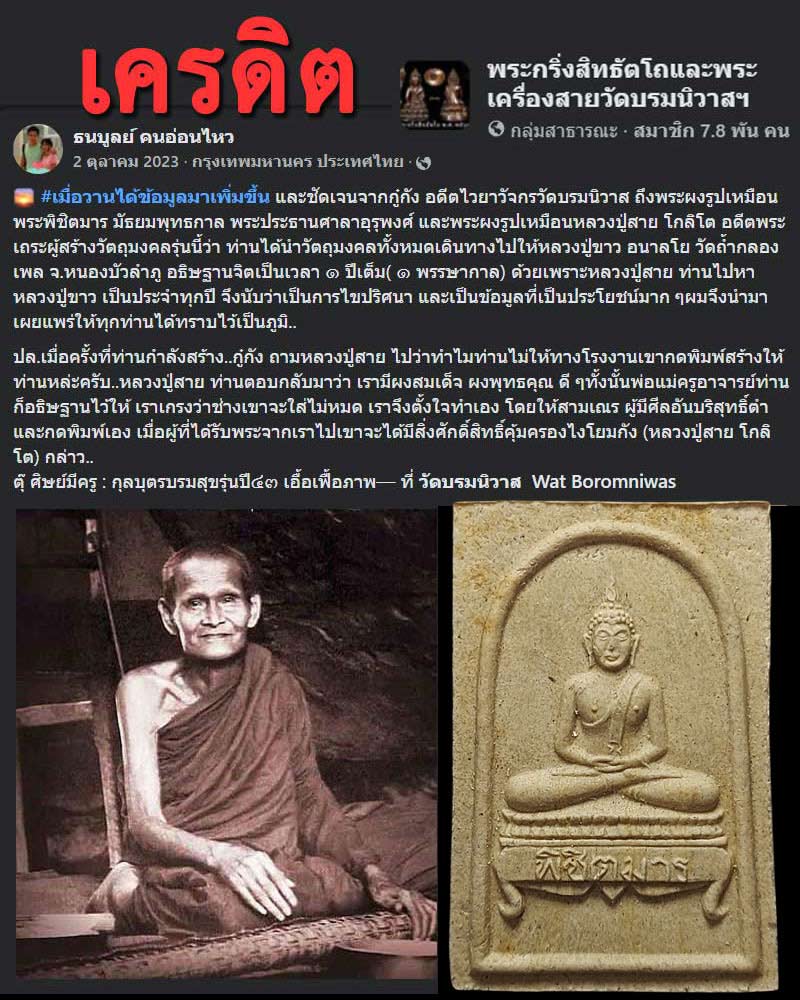
Task: Click the sunrise emoji before the hashtag
Action: pyautogui.click(x=24, y=197)
